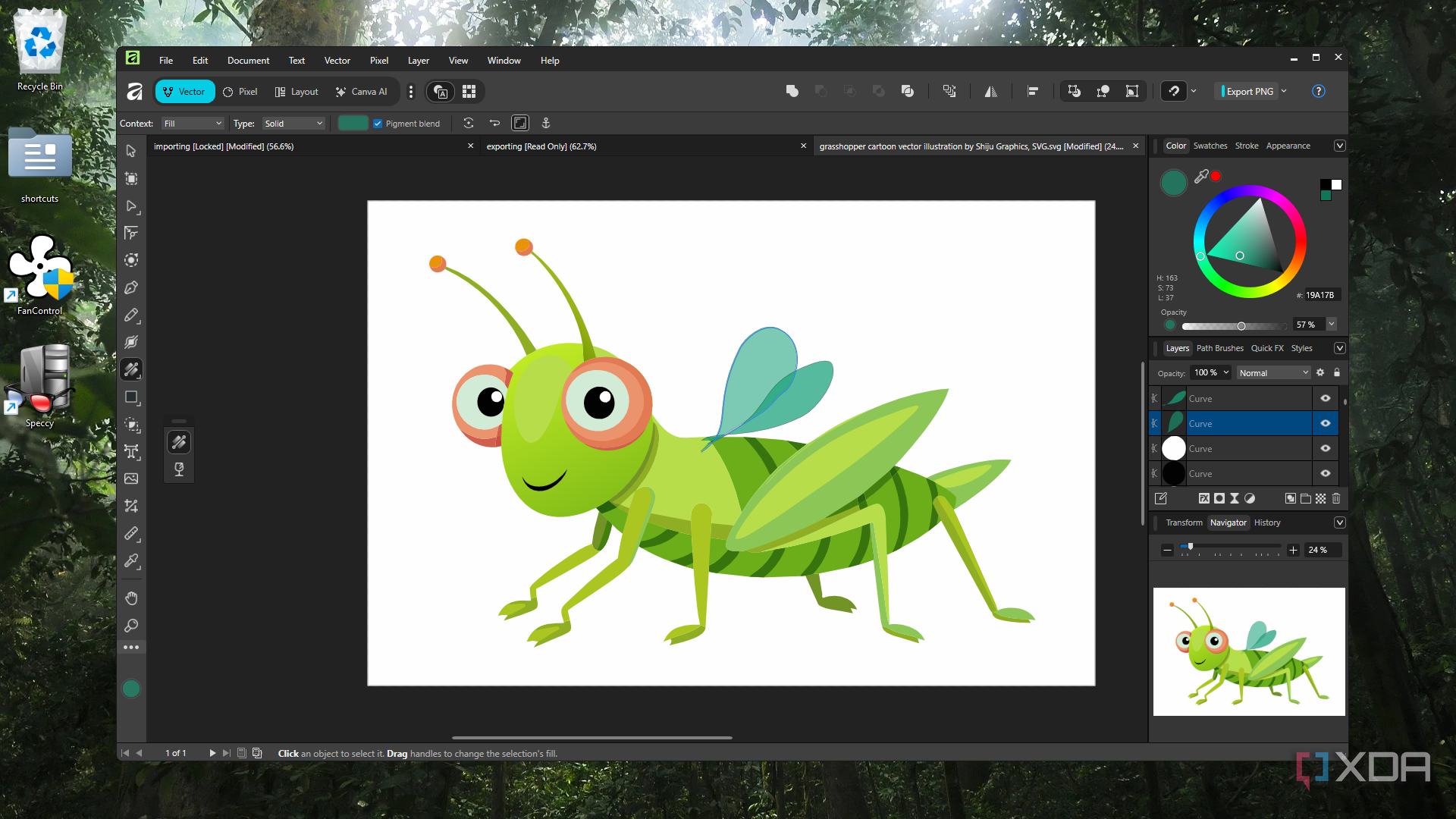Select the Rectangle shape tool
1456x819 pixels.
[x=131, y=397]
